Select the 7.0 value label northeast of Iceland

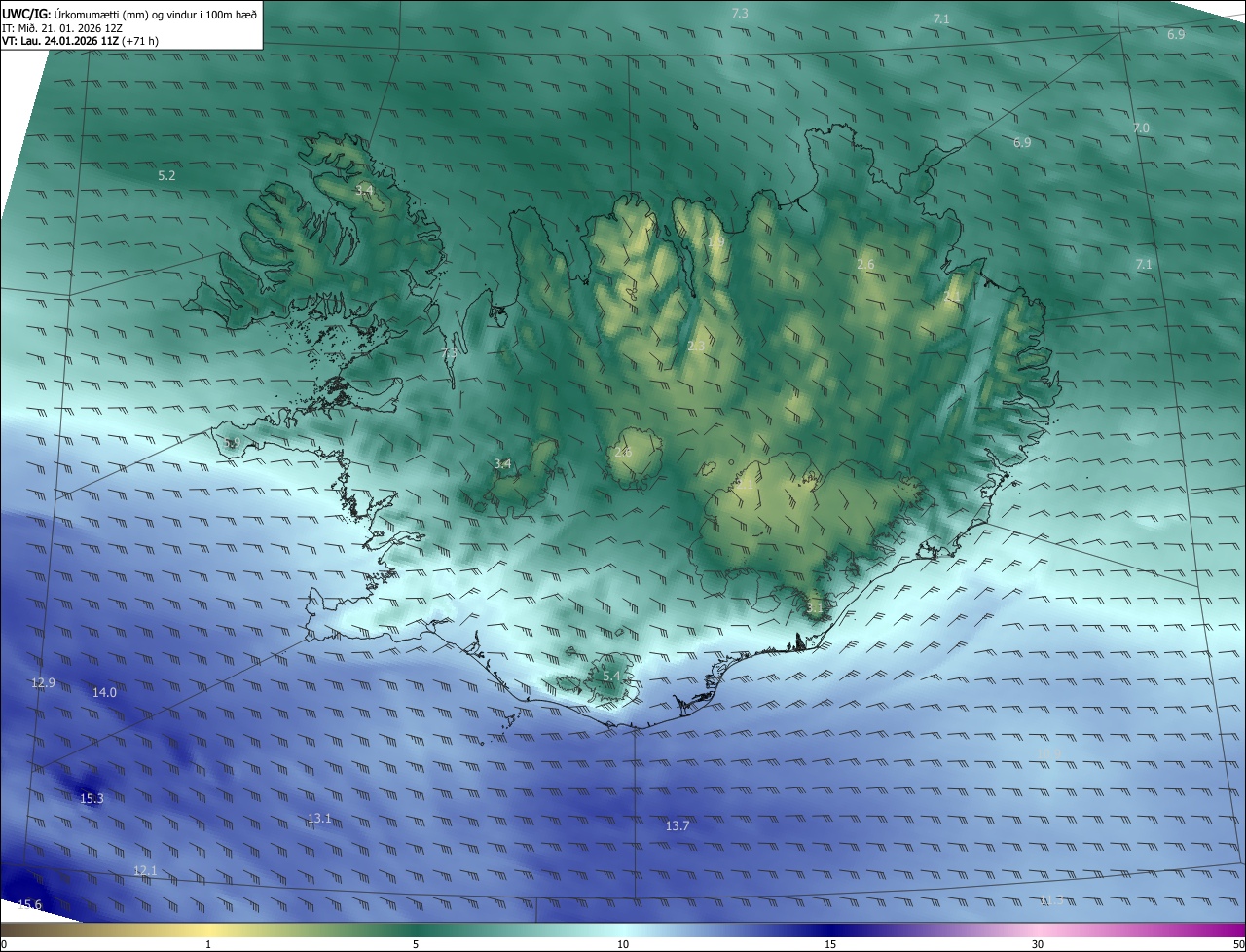[x=1141, y=128]
